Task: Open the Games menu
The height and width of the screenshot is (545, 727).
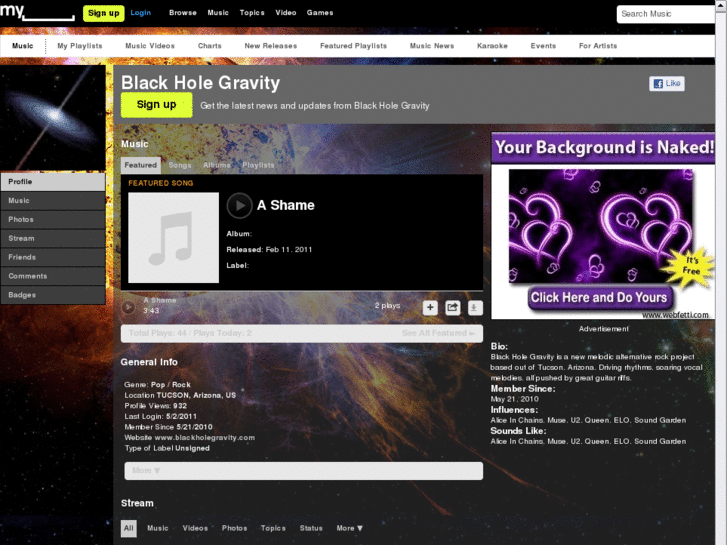Action: 320,13
